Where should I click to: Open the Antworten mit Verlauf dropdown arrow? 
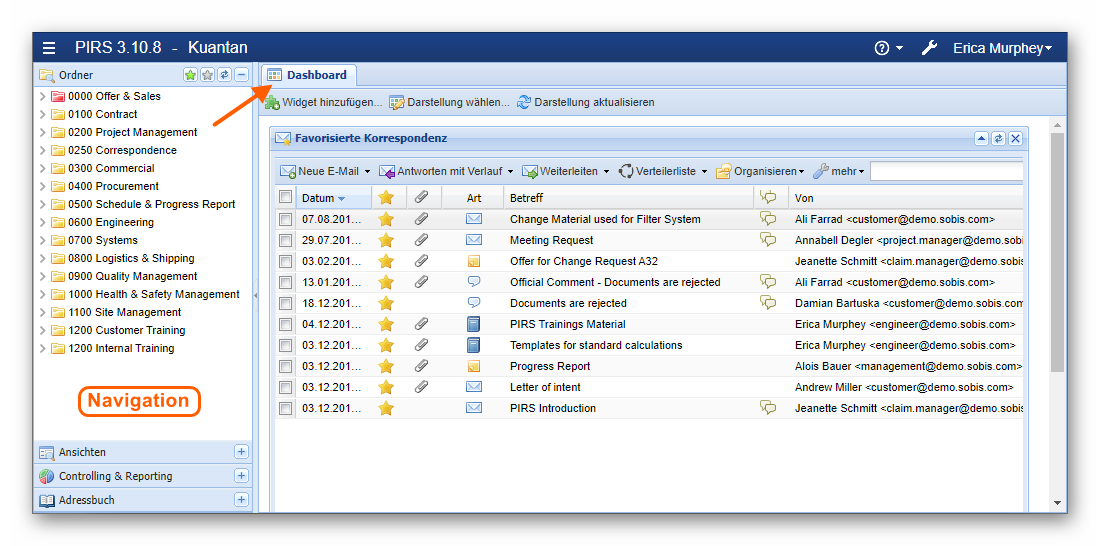[510, 171]
